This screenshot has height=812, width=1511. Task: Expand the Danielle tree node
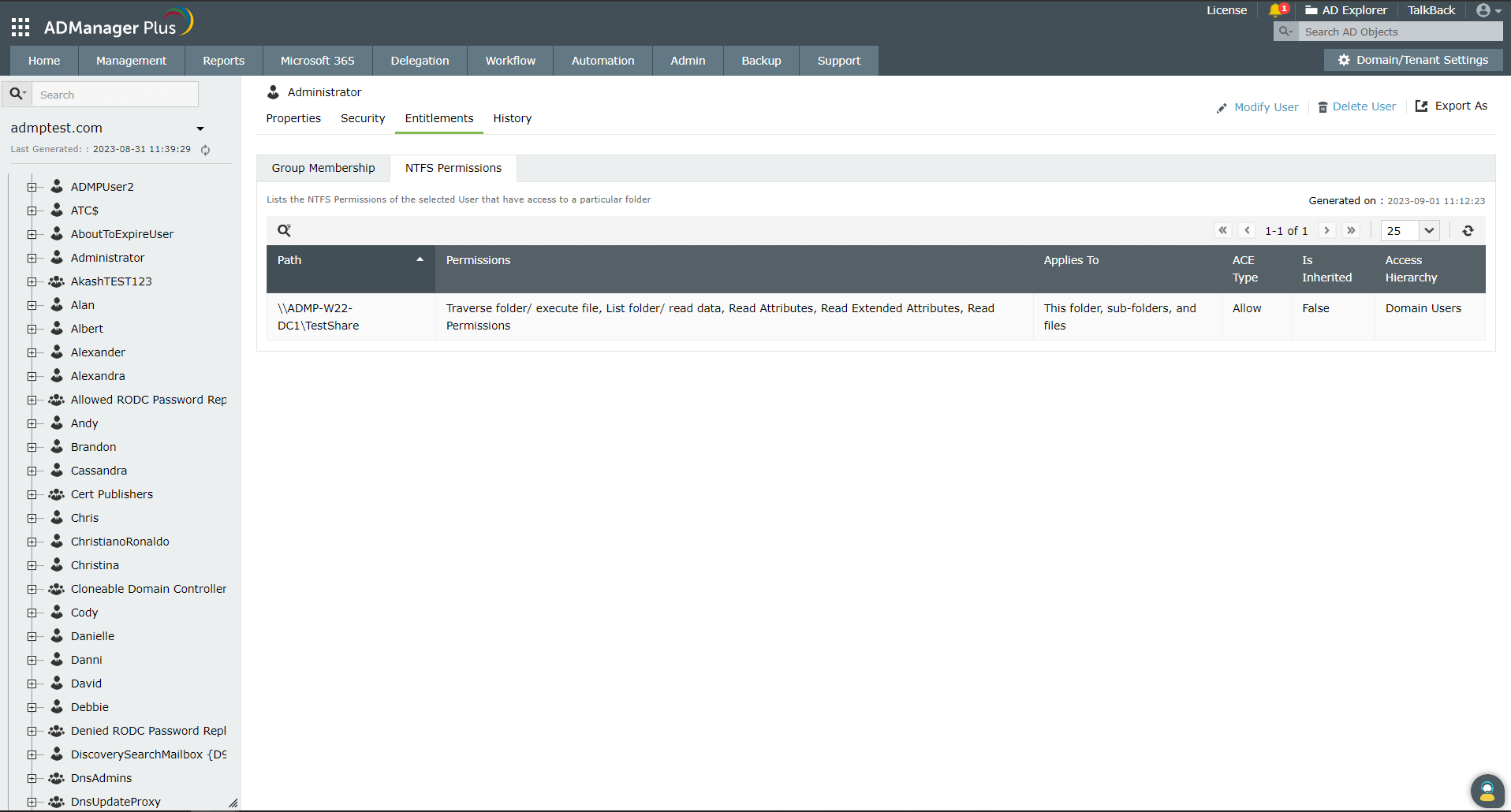coord(32,636)
